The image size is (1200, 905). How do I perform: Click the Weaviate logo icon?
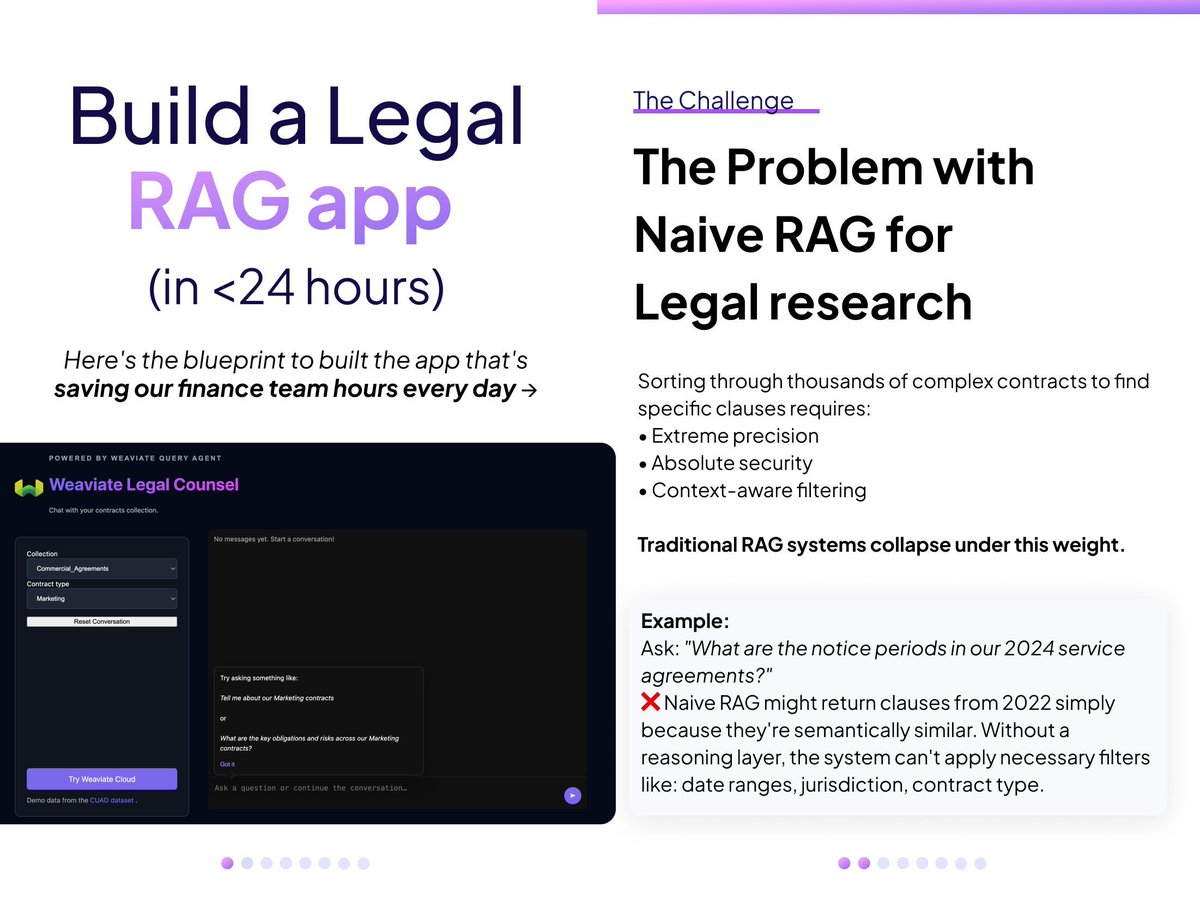coord(28,487)
